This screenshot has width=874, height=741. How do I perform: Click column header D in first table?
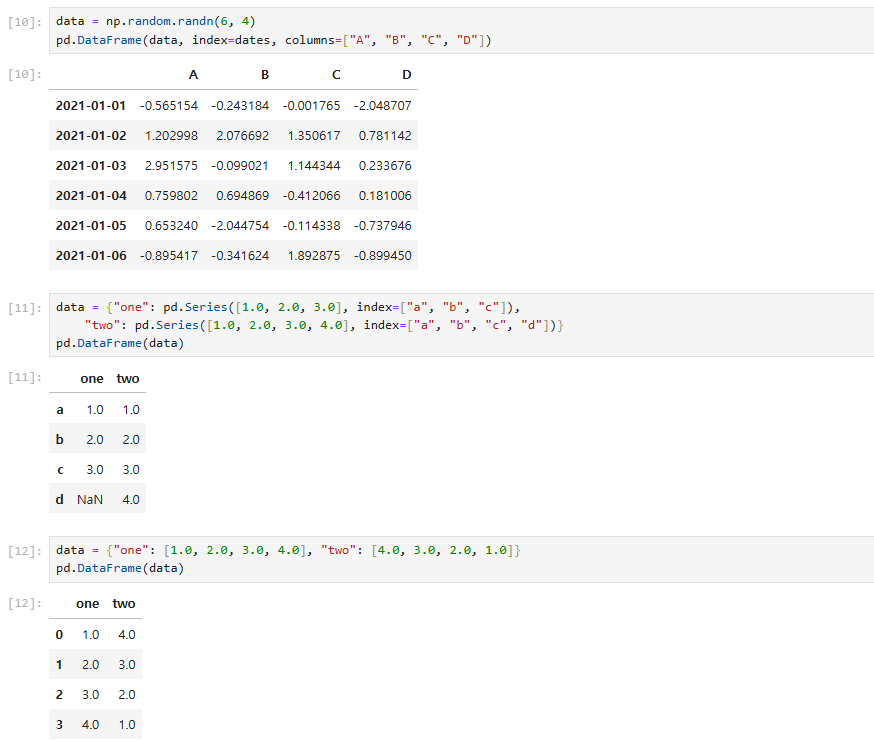click(x=407, y=75)
